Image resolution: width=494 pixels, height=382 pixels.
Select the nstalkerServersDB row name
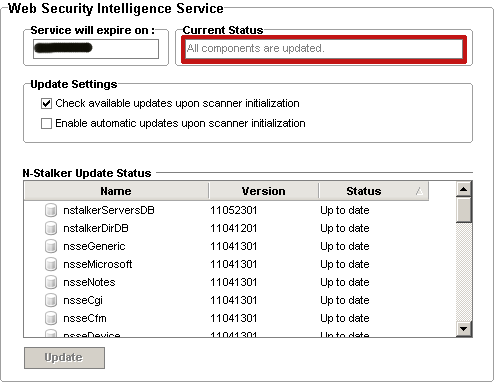[109, 210]
